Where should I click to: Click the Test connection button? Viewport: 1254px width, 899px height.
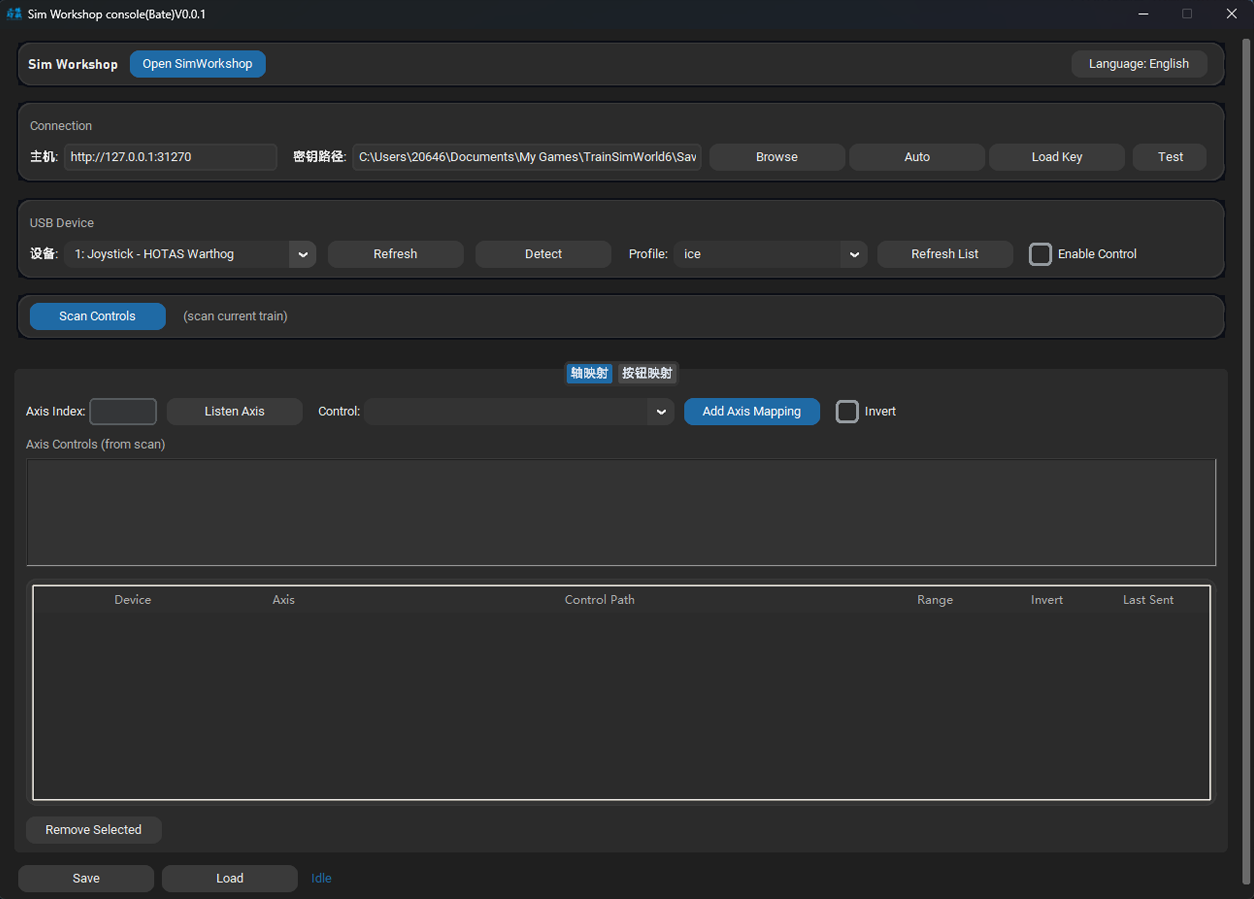coord(1169,157)
